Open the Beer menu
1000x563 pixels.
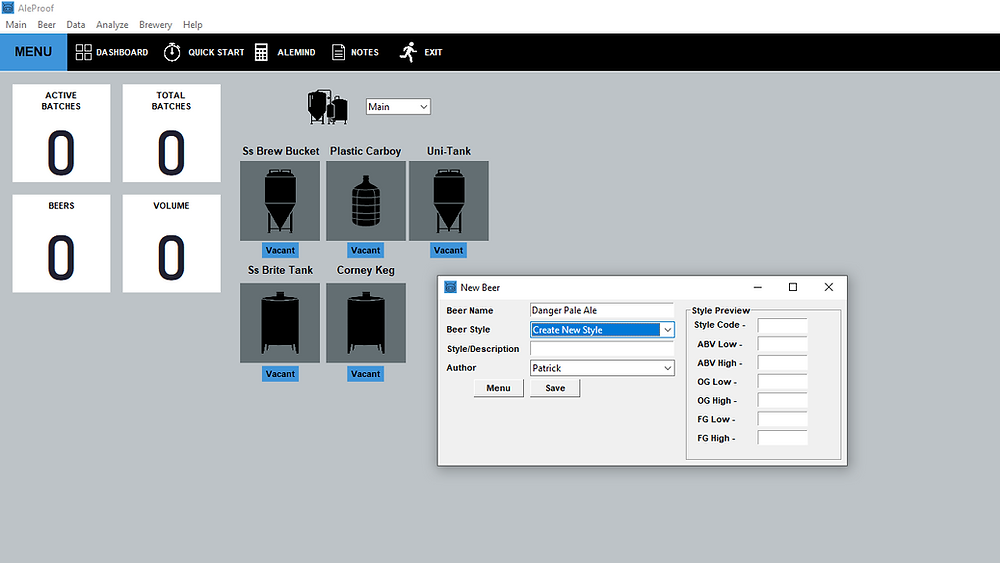(x=47, y=25)
